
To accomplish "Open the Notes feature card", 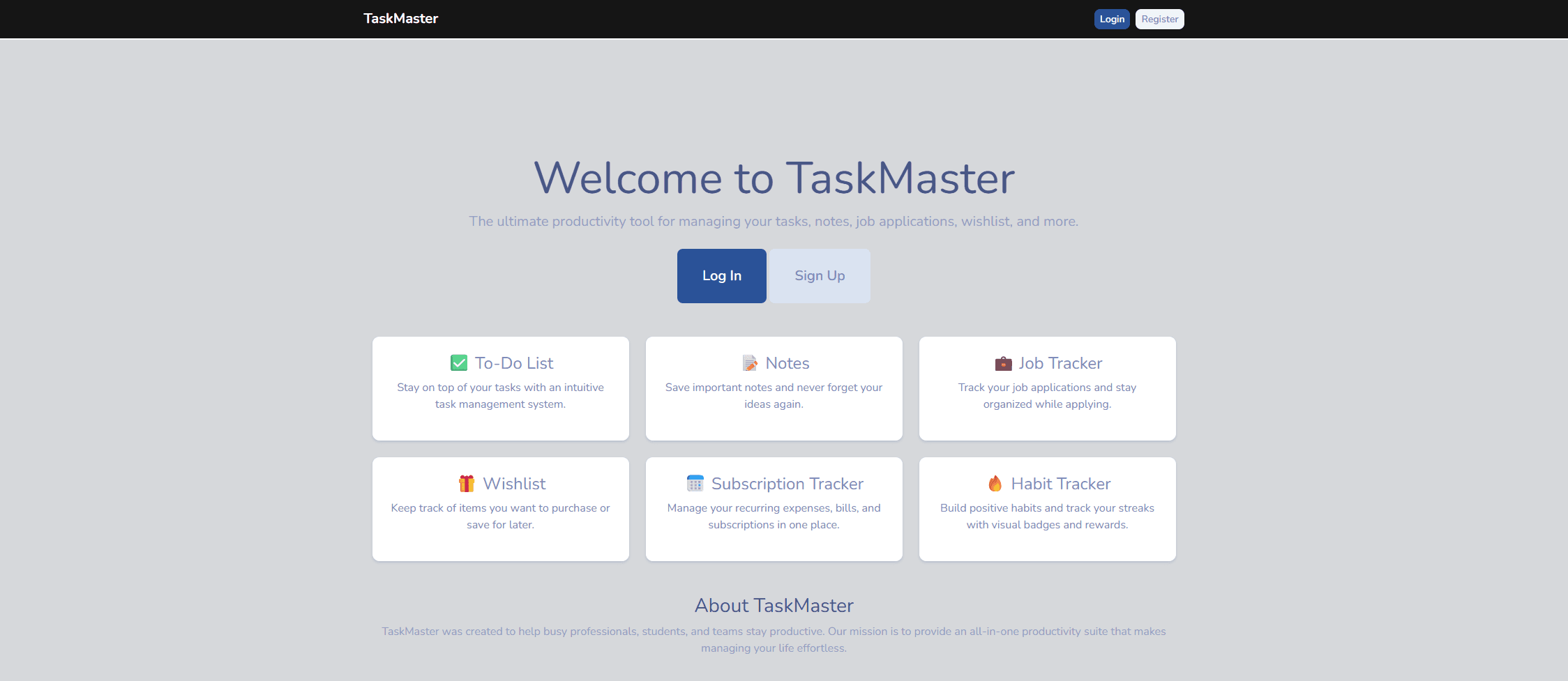I will click(x=774, y=388).
